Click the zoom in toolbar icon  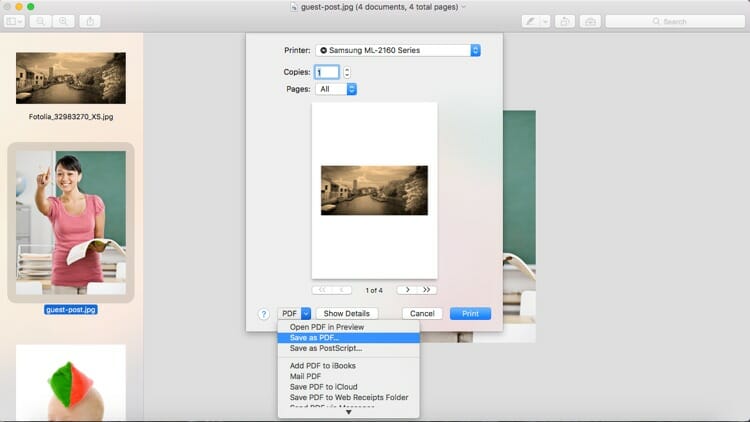[x=63, y=21]
